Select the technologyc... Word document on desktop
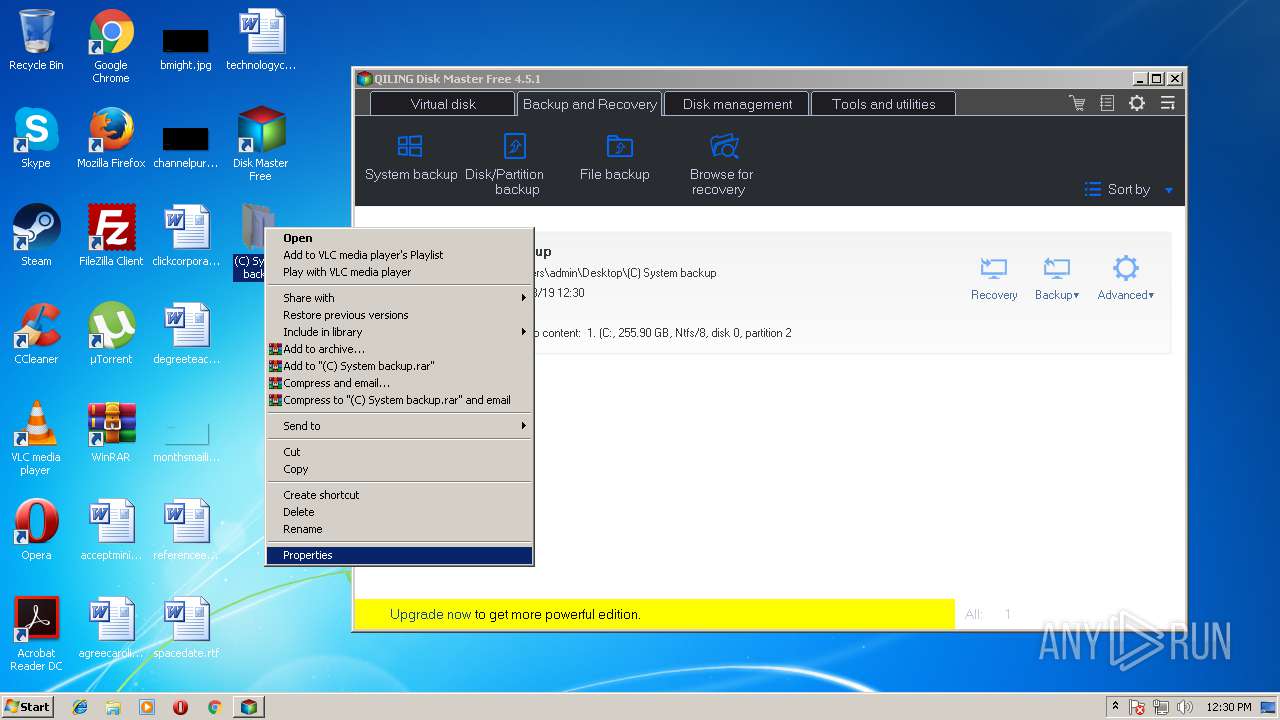 261,40
